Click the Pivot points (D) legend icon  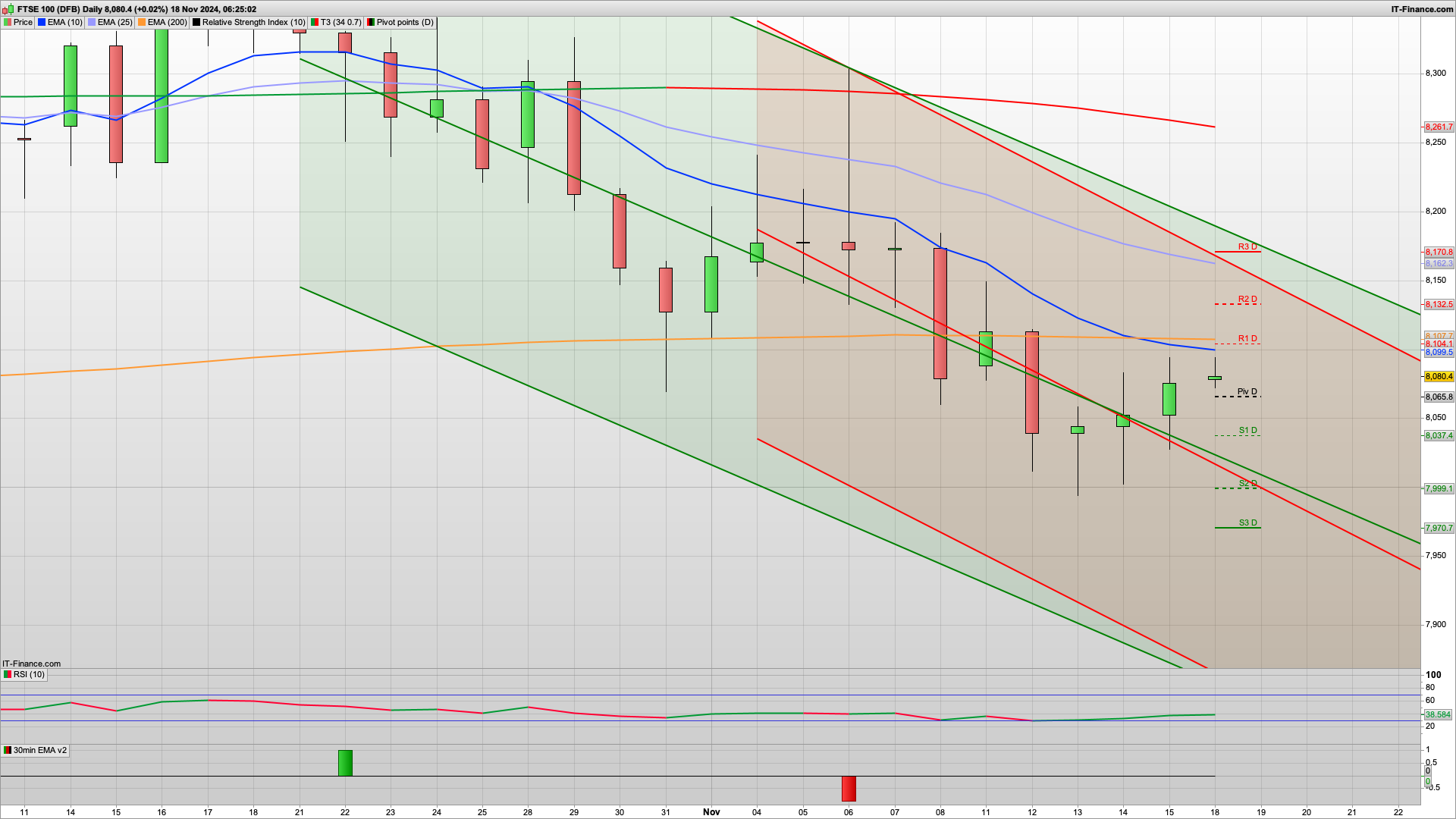[371, 22]
